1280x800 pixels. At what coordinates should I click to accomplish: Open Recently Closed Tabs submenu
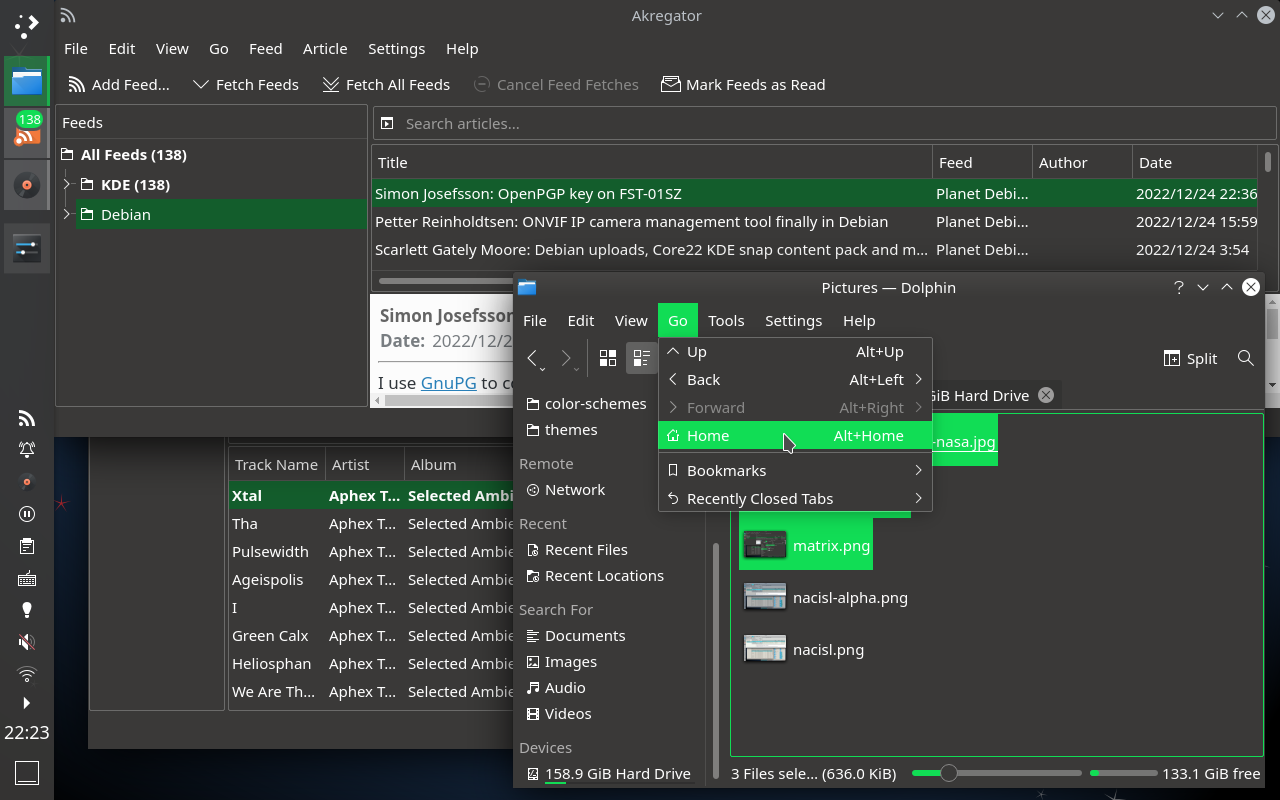[x=795, y=499]
